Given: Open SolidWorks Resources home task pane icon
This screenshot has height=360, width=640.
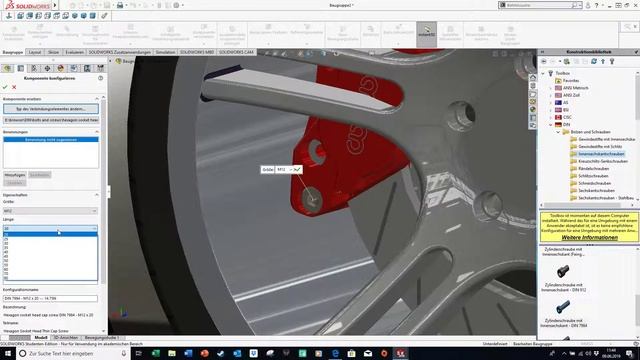Looking at the screenshot, I should 533,78.
